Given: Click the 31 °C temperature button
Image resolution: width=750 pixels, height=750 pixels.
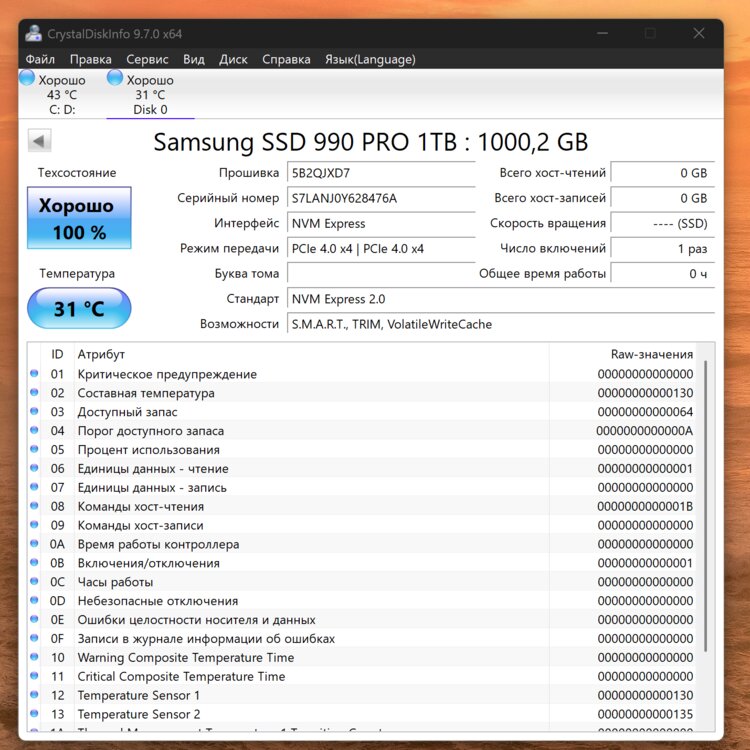Looking at the screenshot, I should [x=78, y=308].
